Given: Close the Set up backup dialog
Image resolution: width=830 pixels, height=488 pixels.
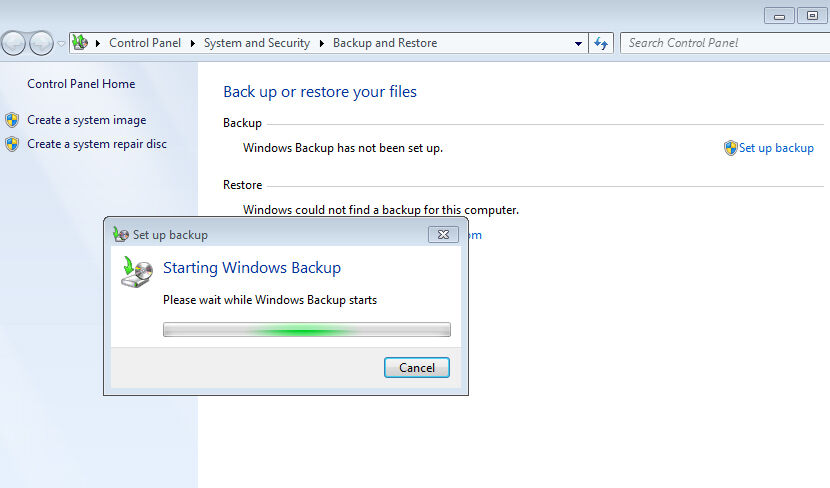Looking at the screenshot, I should [443, 234].
